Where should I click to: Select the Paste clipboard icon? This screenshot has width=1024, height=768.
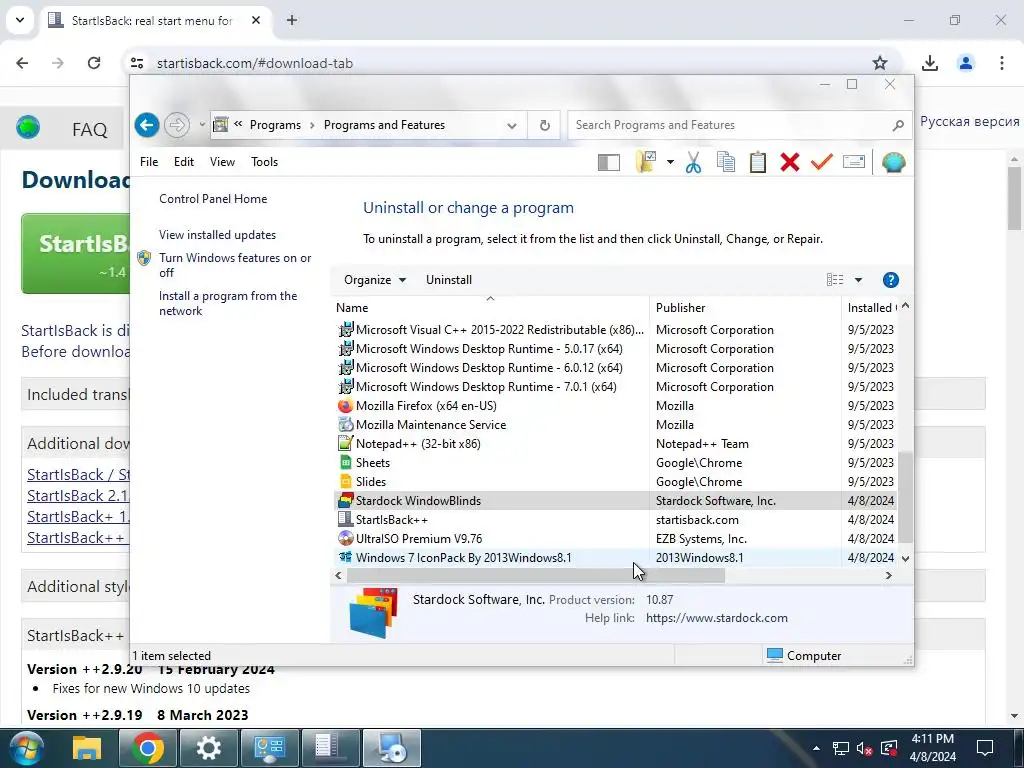(758, 162)
